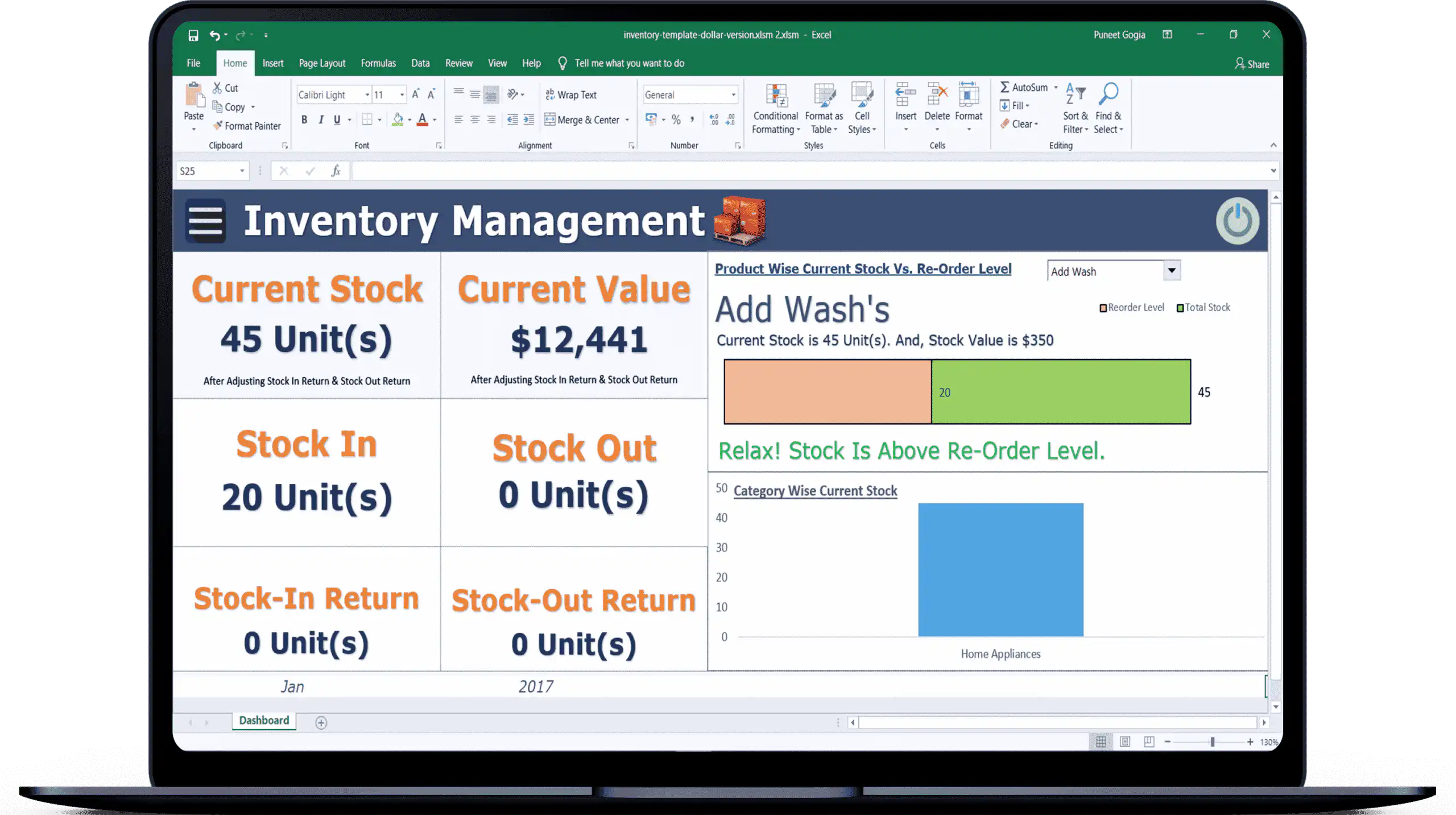
Task: Click the power button on the dashboard
Action: 1238,221
